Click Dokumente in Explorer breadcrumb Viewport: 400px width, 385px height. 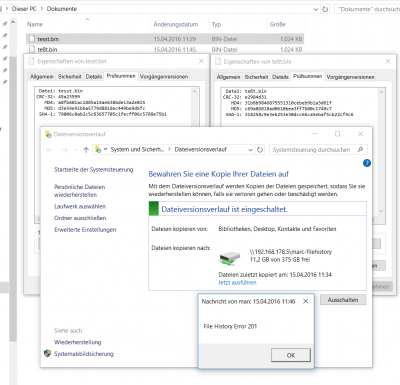point(62,9)
